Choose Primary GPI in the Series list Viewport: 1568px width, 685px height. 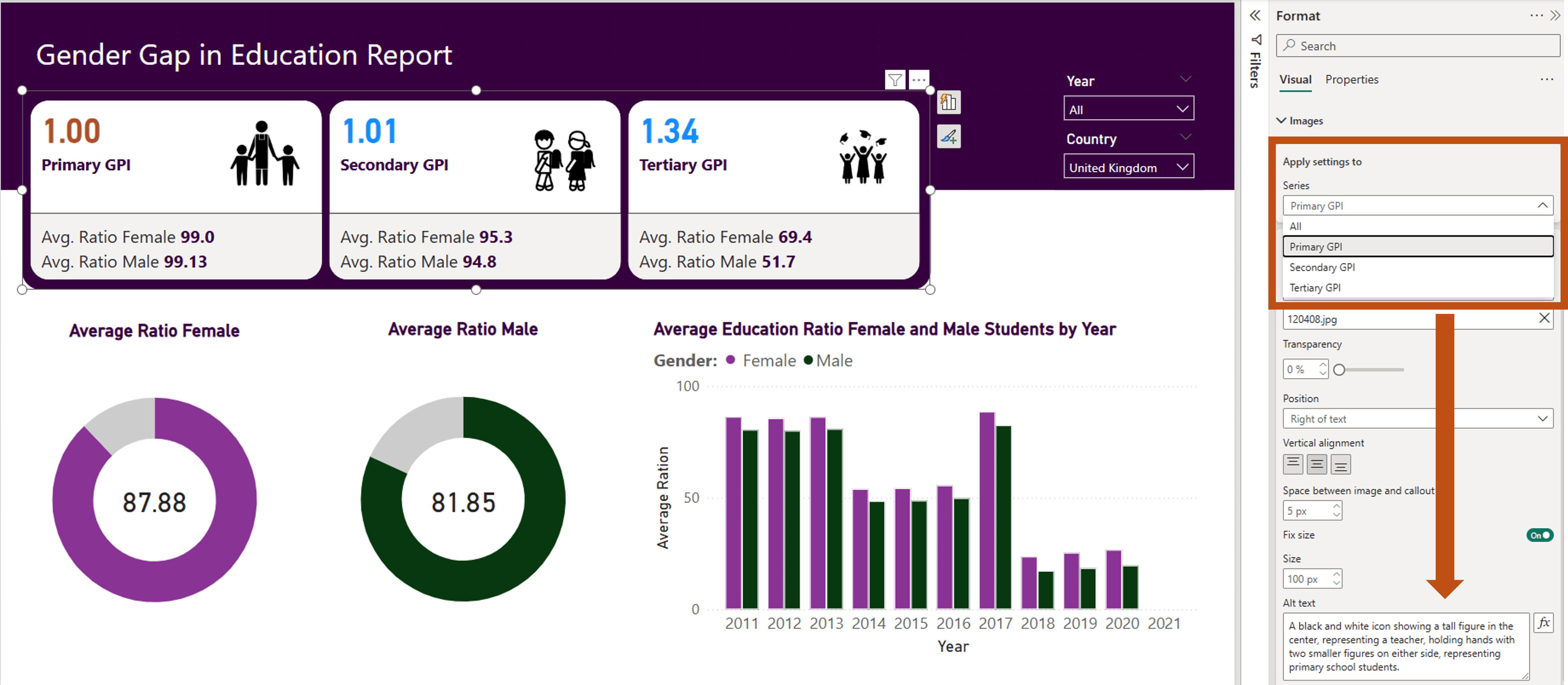(1418, 247)
